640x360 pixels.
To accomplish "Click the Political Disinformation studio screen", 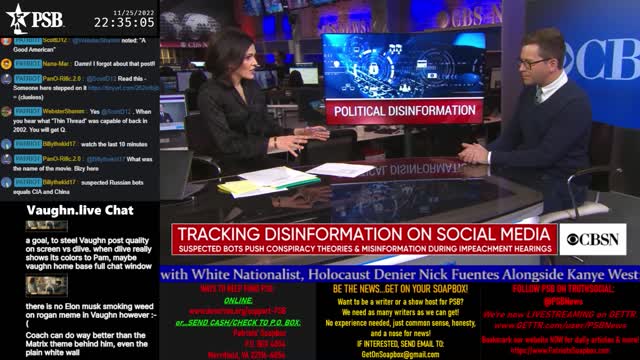I will (404, 78).
